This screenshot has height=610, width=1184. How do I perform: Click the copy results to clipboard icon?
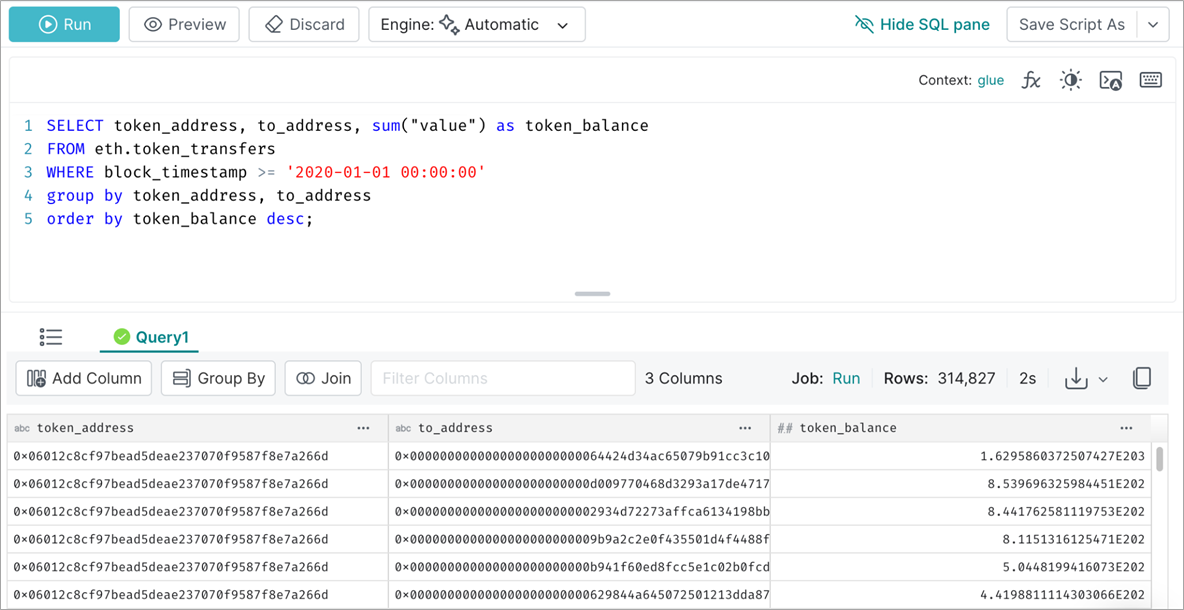click(1142, 378)
